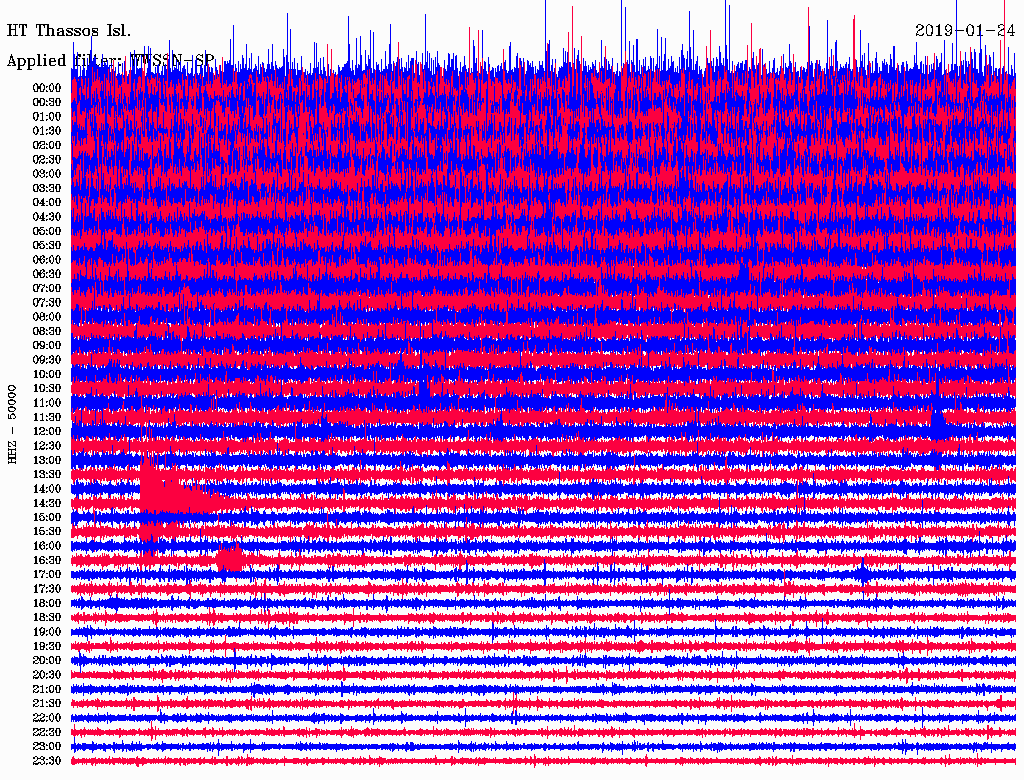The width and height of the screenshot is (1024, 780).
Task: Select the 07:00 time label
Action: (x=47, y=288)
